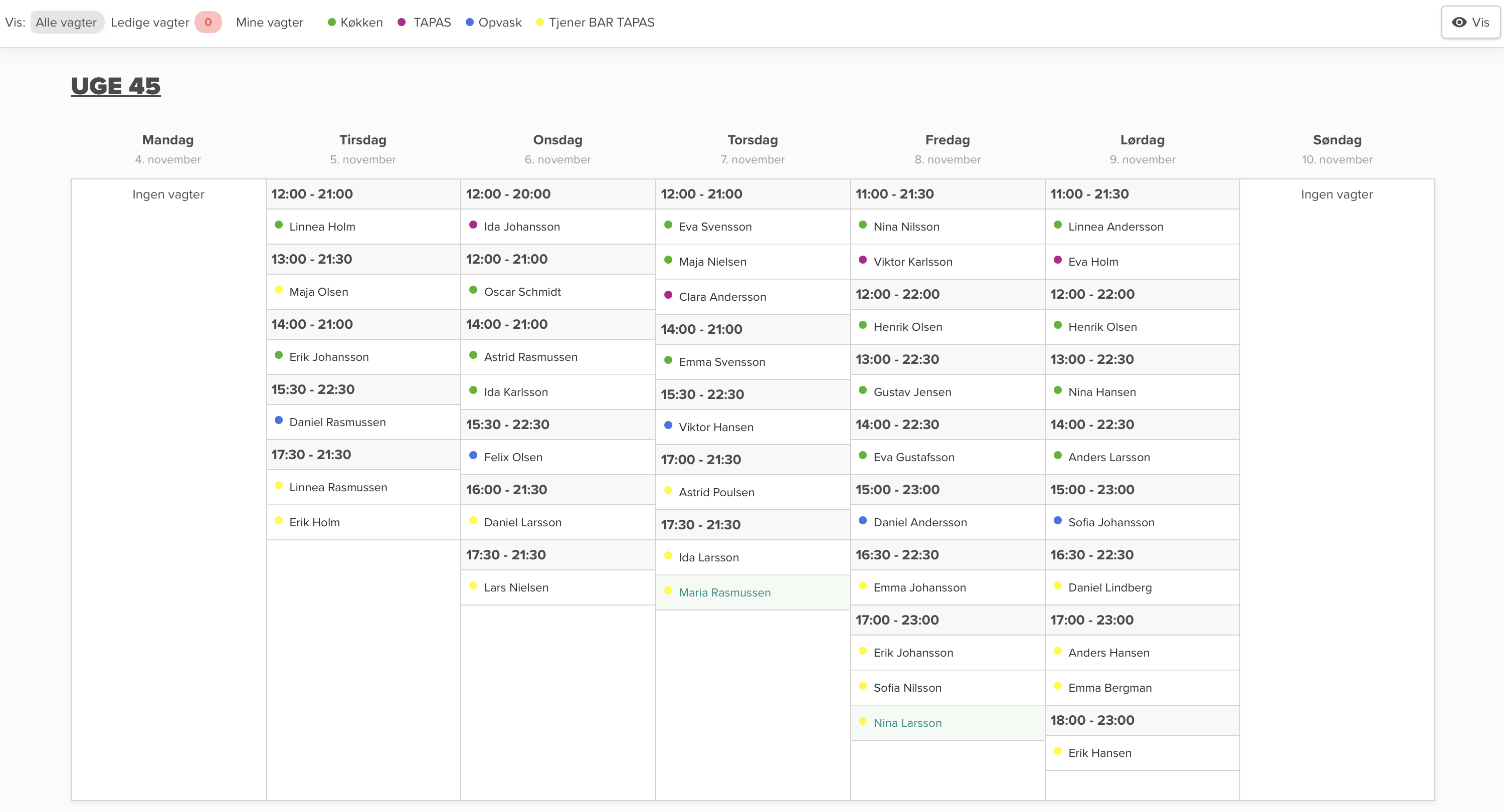
Task: Open Tuesday's 12:00 - 21:00 shift header
Action: (312, 194)
